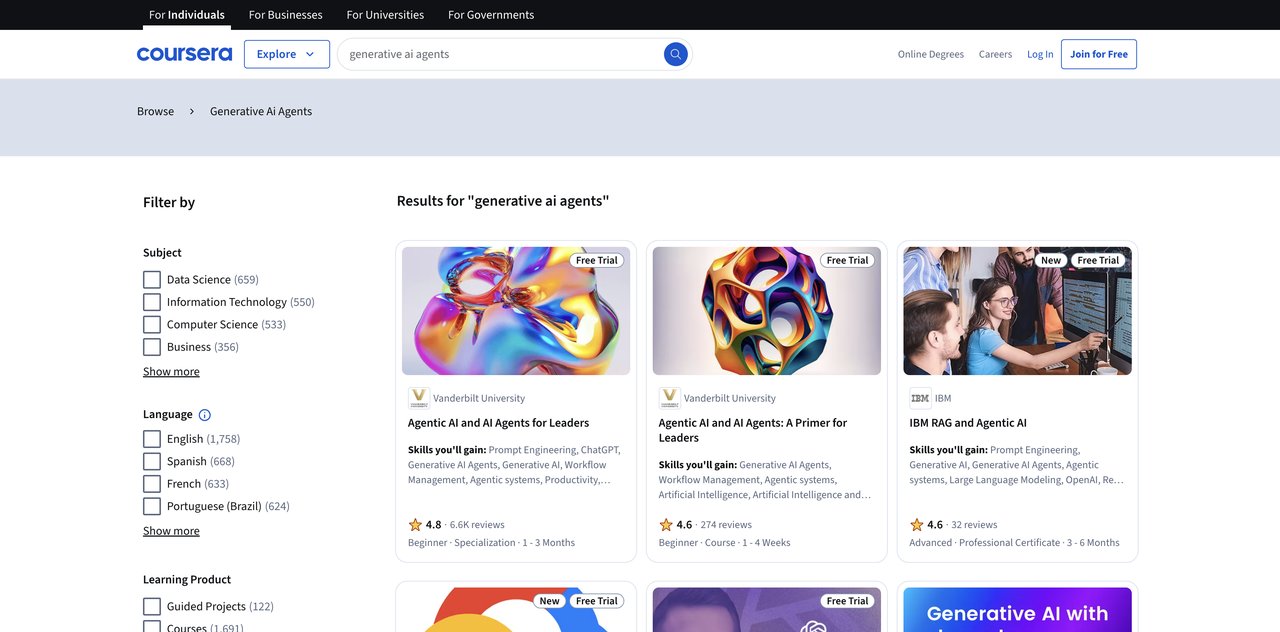This screenshot has width=1280, height=632.
Task: Enable the Spanish language filter
Action: pos(152,461)
